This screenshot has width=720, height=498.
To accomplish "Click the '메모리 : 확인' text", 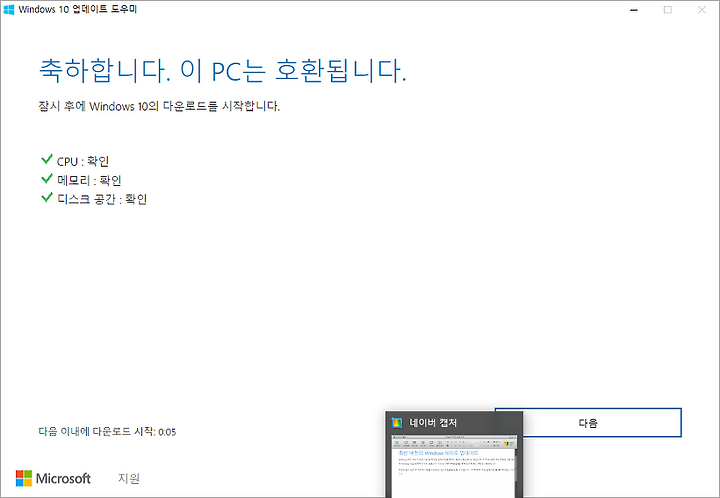I will click(x=89, y=180).
